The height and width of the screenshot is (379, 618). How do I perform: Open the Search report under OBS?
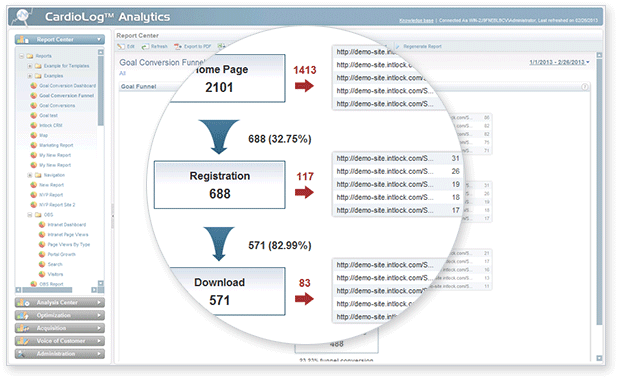(x=55, y=264)
